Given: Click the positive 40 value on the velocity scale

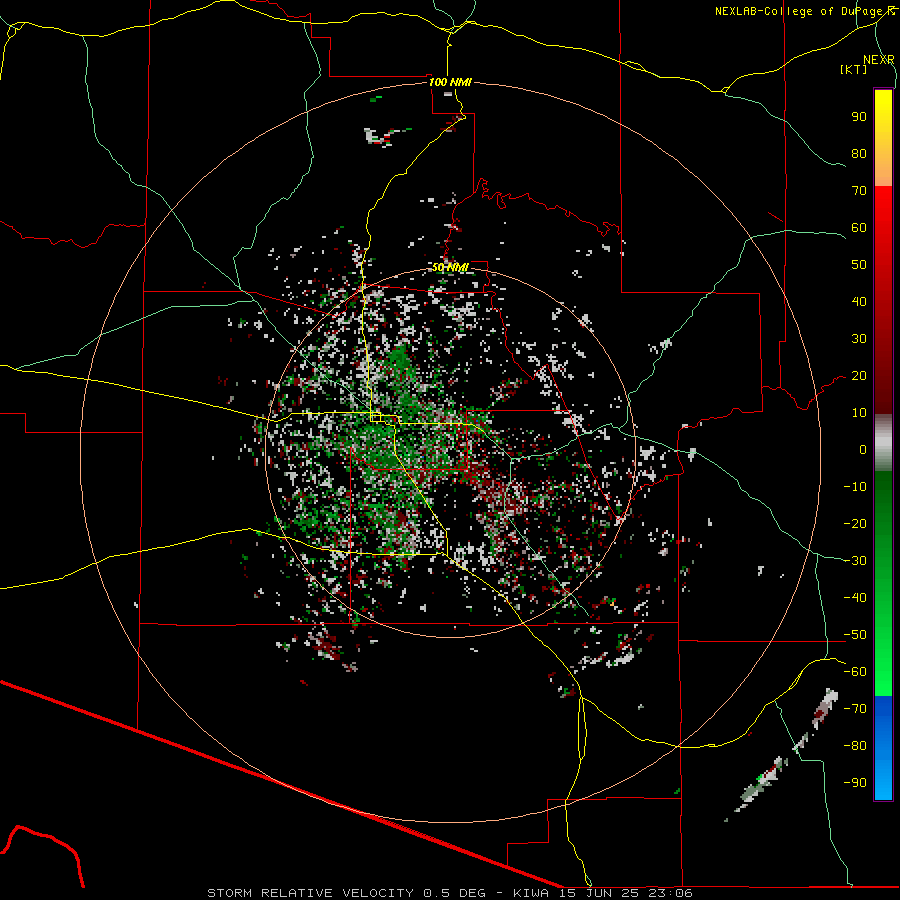Looking at the screenshot, I should pos(859,302).
